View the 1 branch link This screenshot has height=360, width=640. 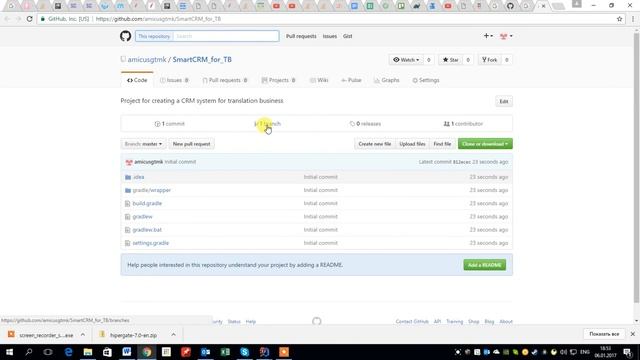(267, 124)
